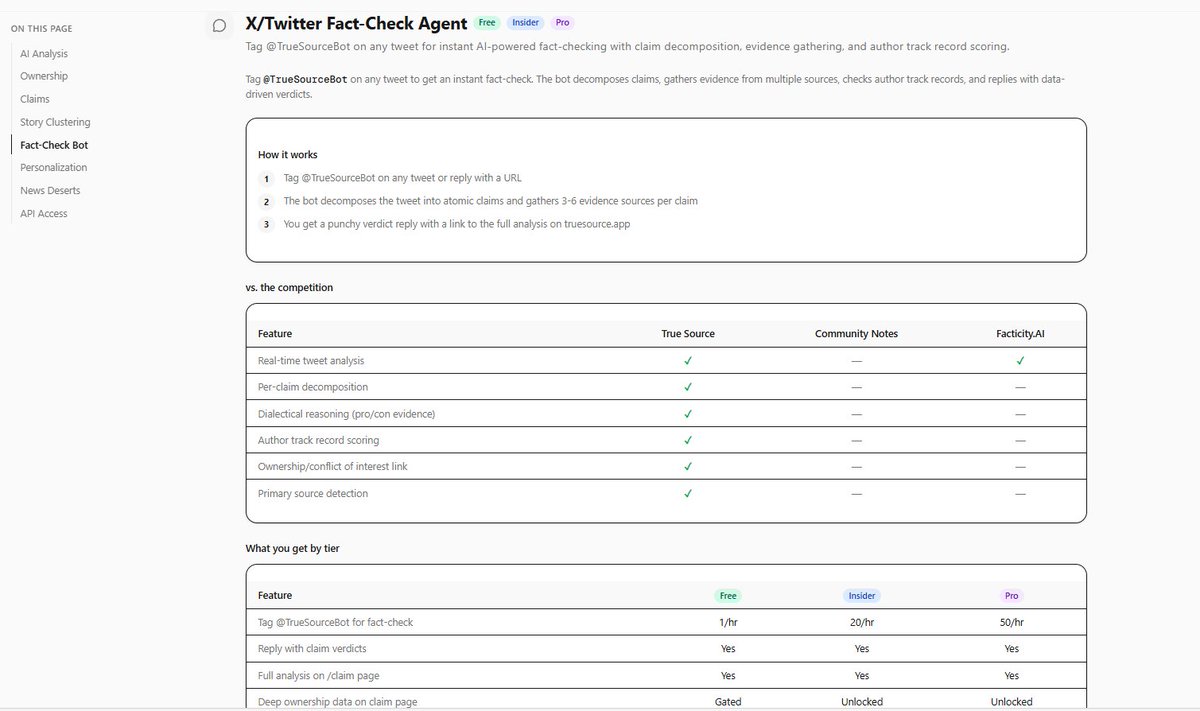
Task: Click the 'Facticity.AI' column header
Action: click(x=1020, y=333)
